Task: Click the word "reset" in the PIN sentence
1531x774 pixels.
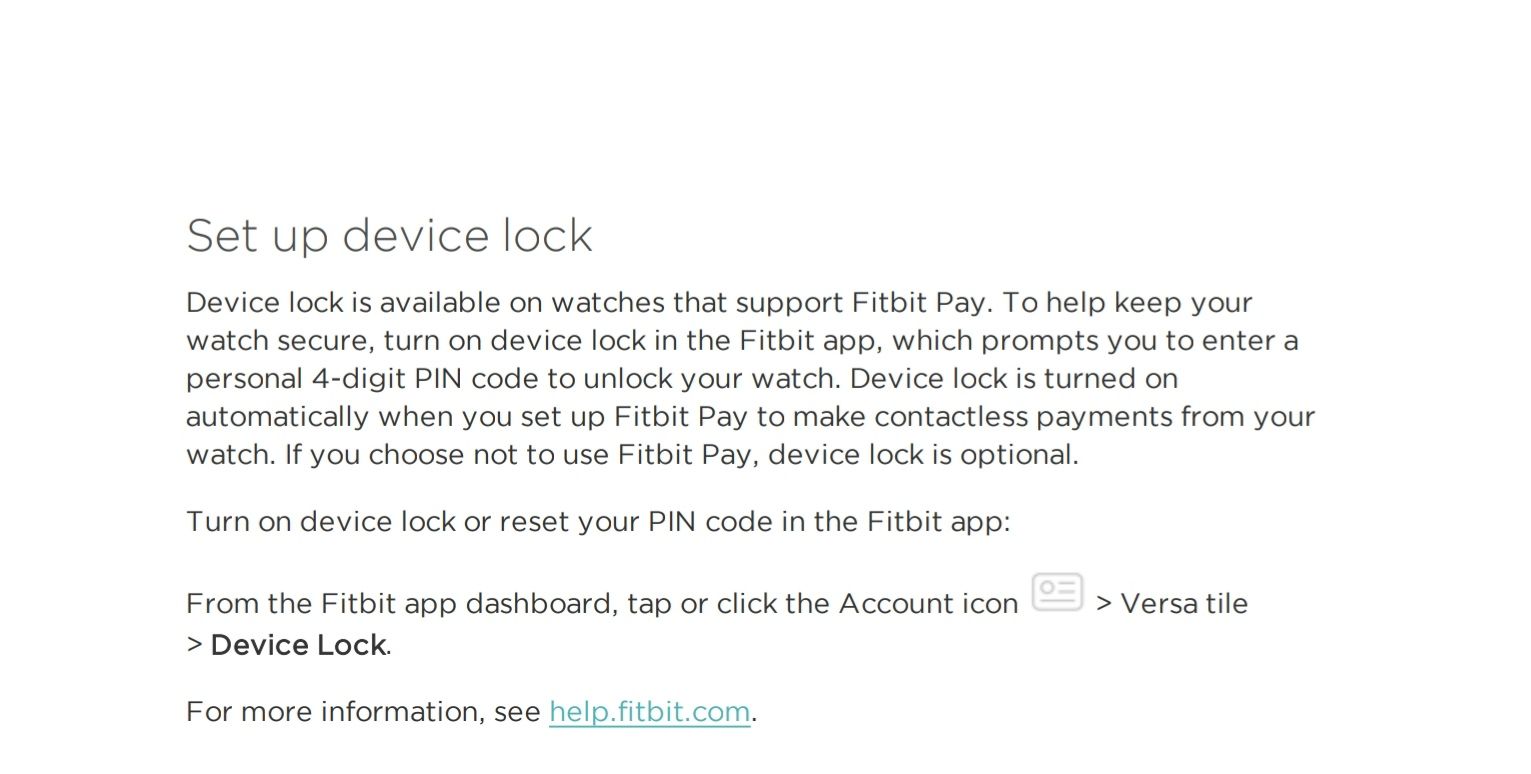Action: coord(534,522)
